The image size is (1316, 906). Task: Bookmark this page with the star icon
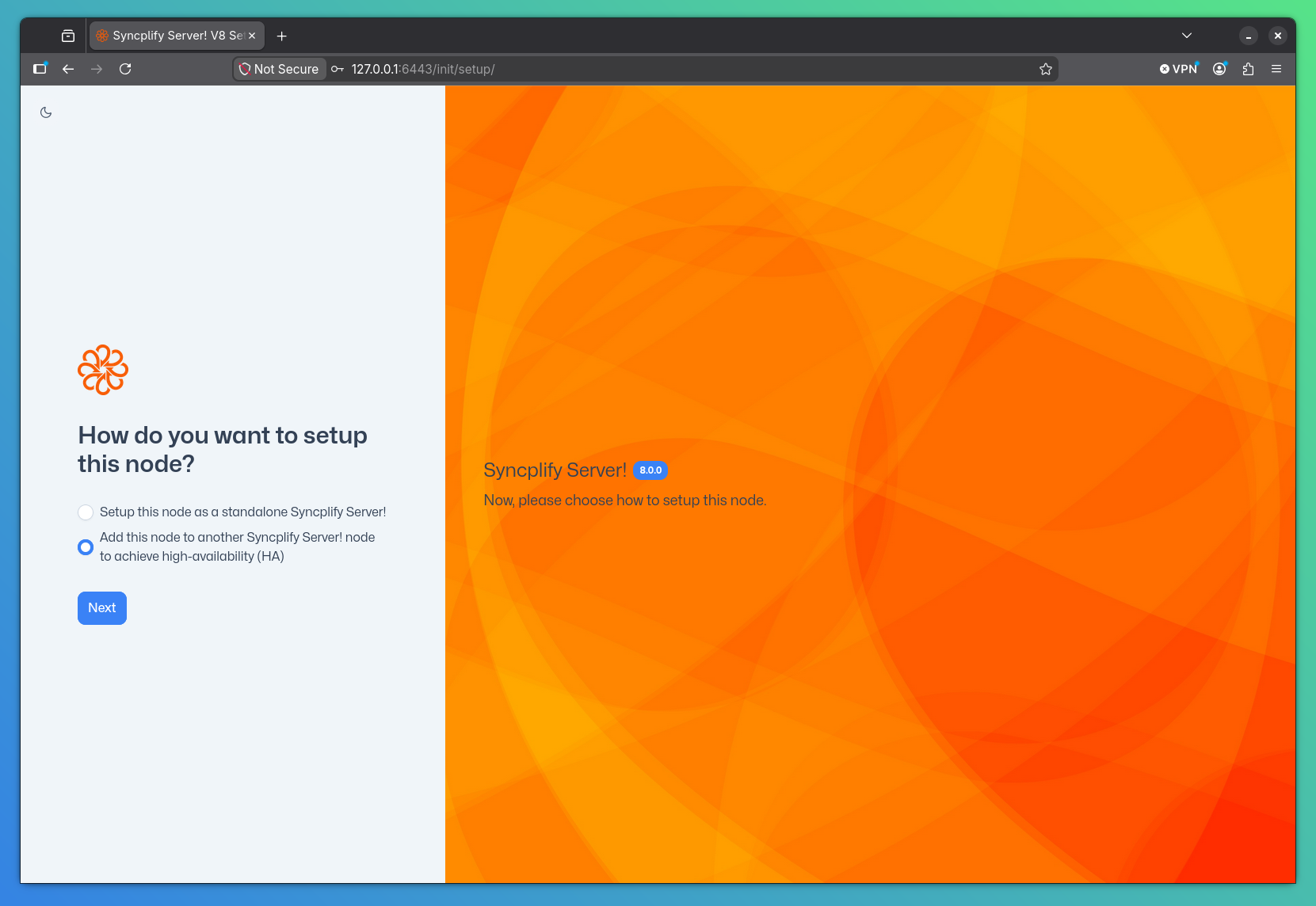(x=1046, y=69)
